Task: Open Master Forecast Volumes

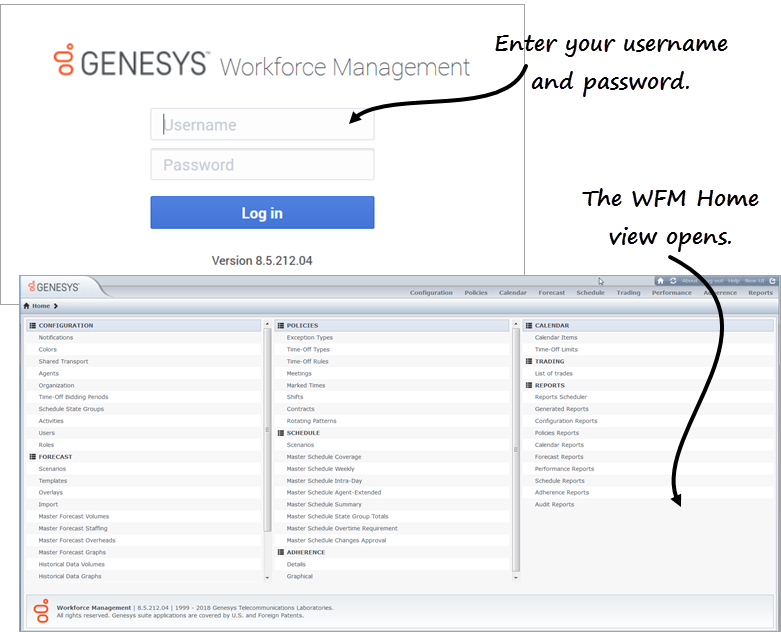Action: (74, 516)
